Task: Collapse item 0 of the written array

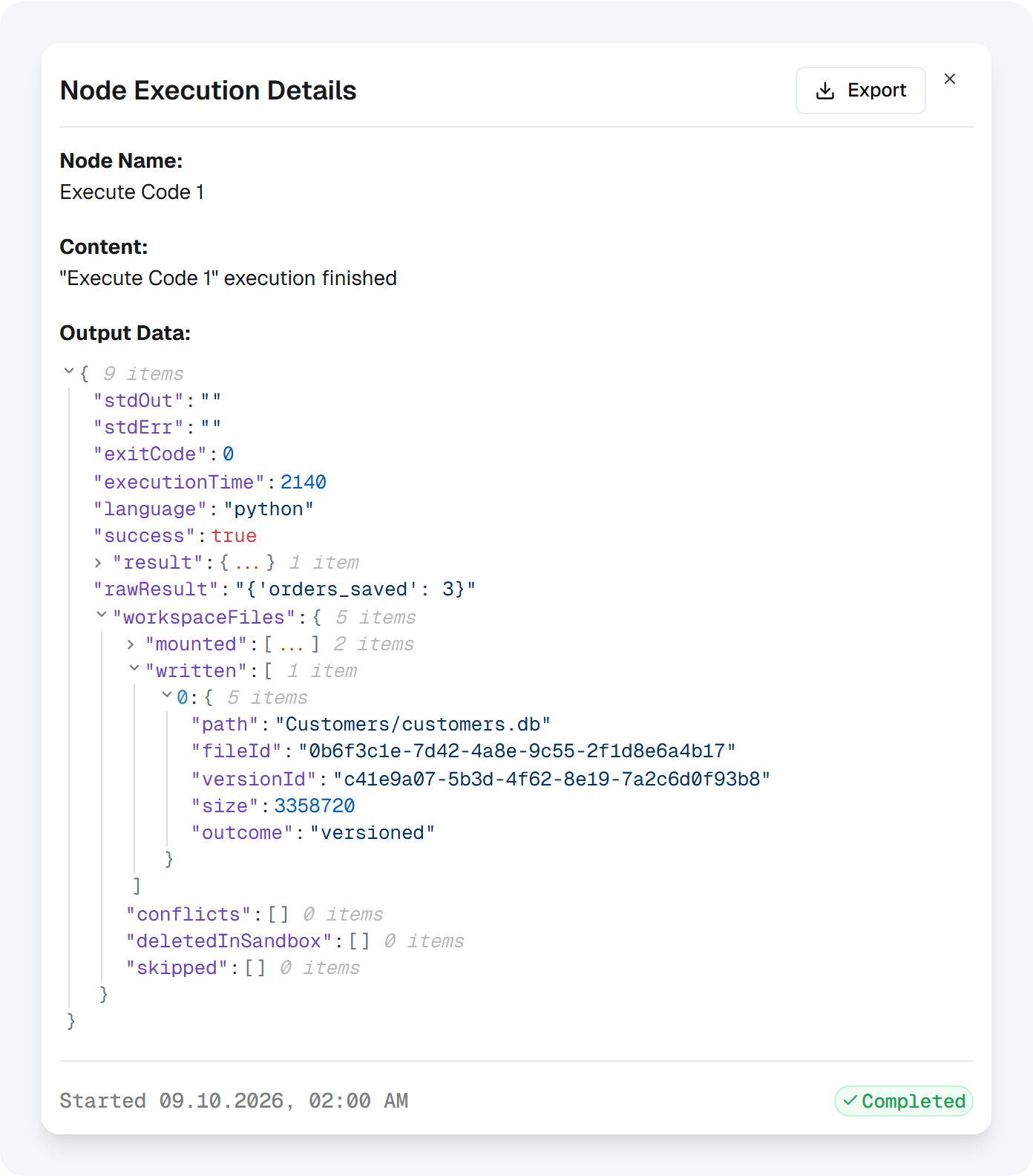Action: pyautogui.click(x=167, y=695)
